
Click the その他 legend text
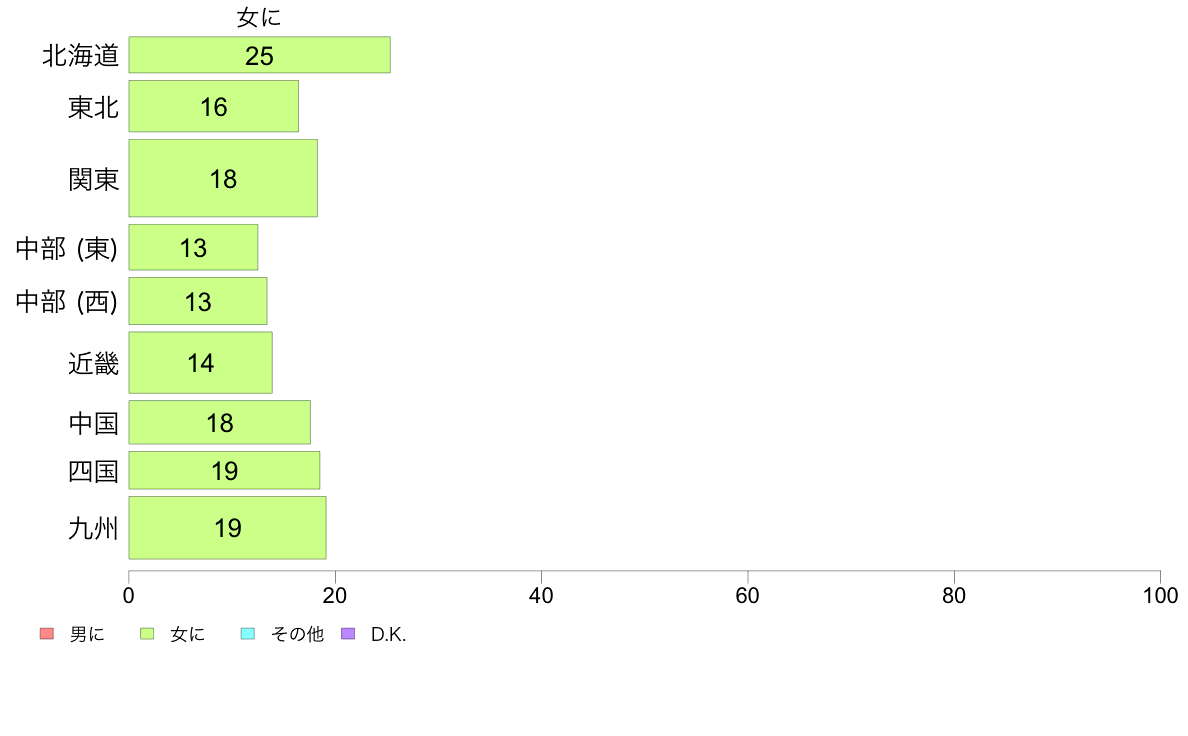point(297,634)
